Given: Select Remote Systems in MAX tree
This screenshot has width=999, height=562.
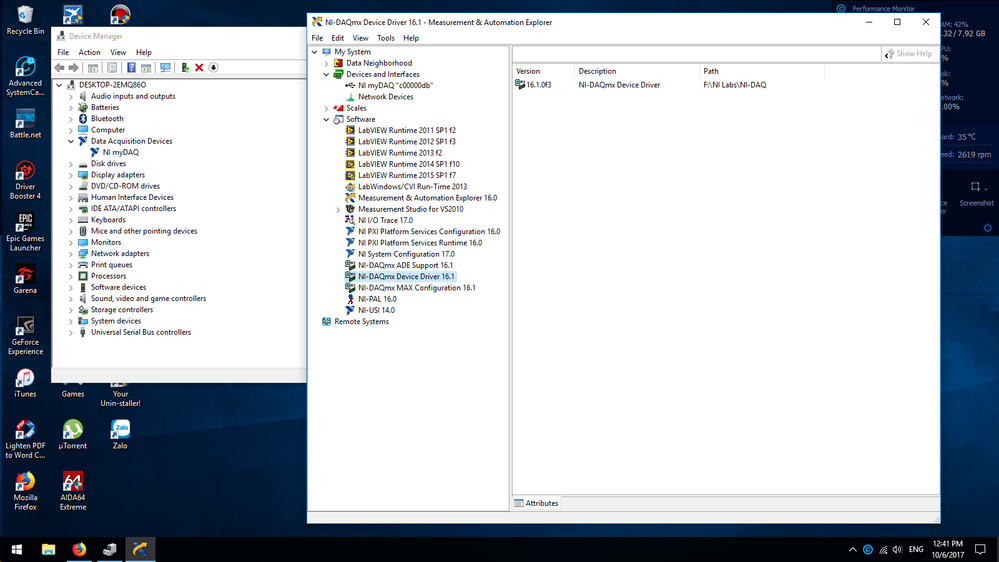Looking at the screenshot, I should point(361,322).
